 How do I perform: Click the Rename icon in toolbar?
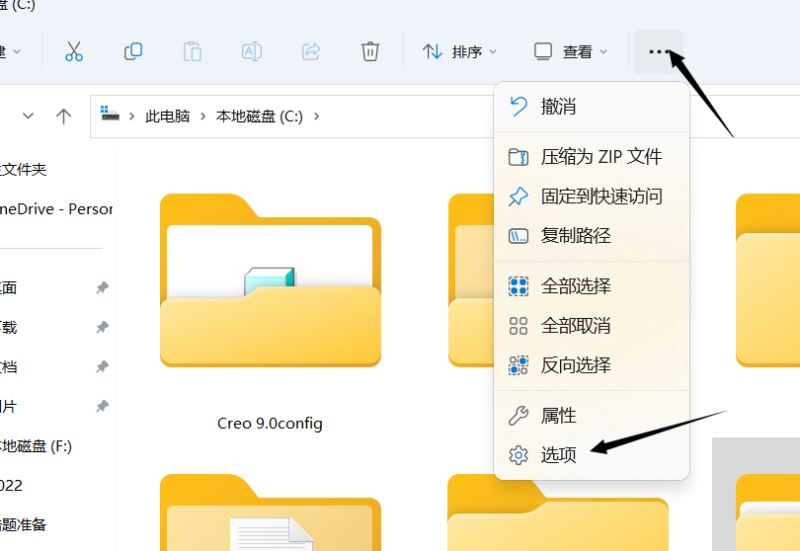click(x=251, y=52)
